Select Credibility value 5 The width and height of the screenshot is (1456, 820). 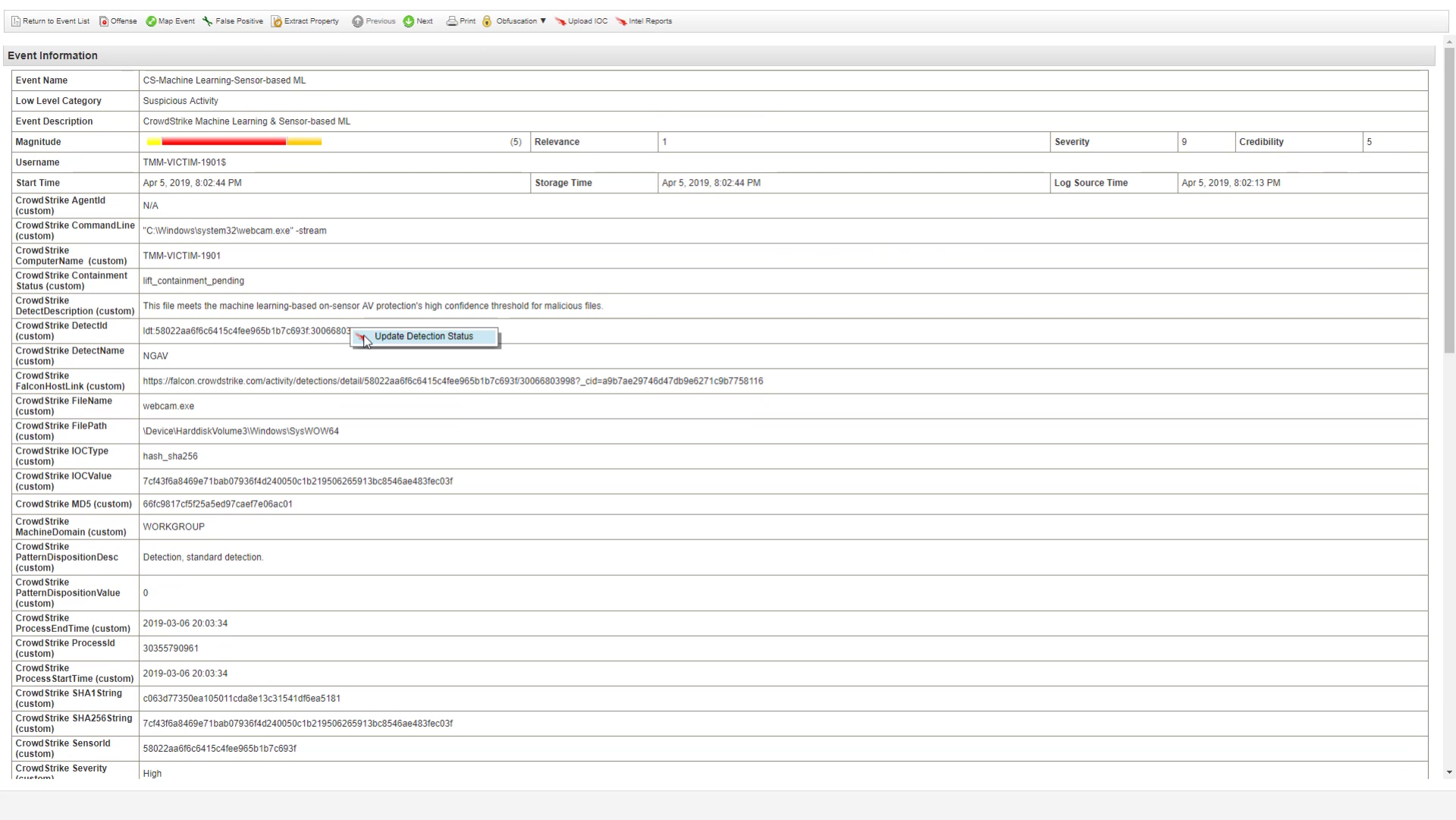tap(1369, 142)
